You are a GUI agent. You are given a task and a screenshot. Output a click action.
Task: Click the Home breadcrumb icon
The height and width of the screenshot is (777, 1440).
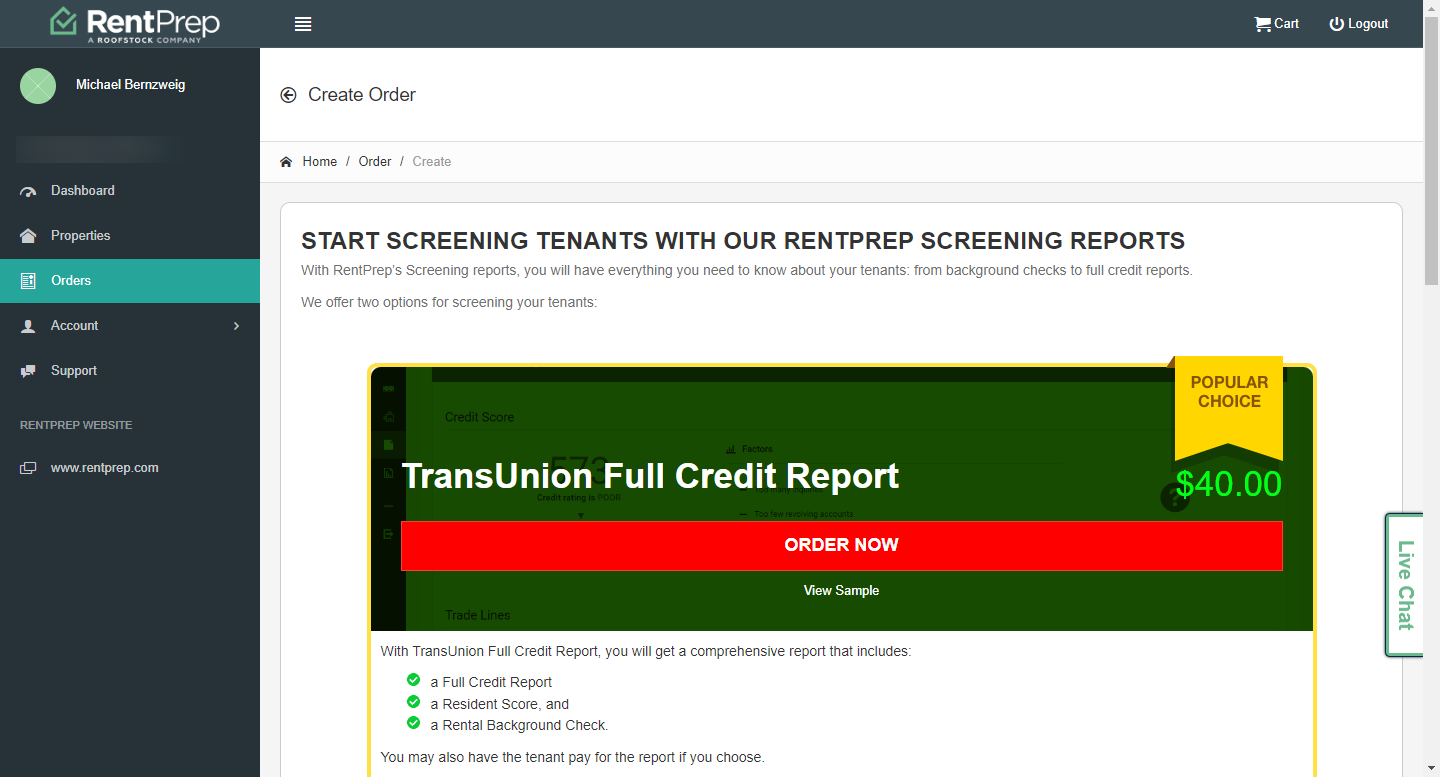coord(285,161)
